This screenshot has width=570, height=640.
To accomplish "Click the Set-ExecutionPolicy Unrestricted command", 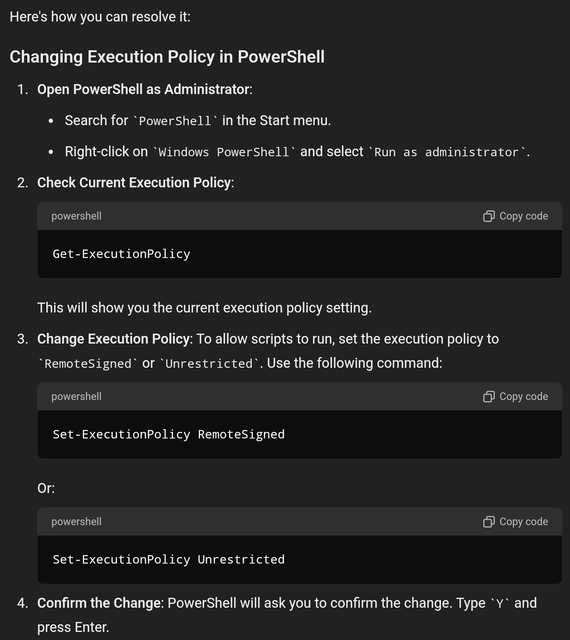I will (x=169, y=560).
